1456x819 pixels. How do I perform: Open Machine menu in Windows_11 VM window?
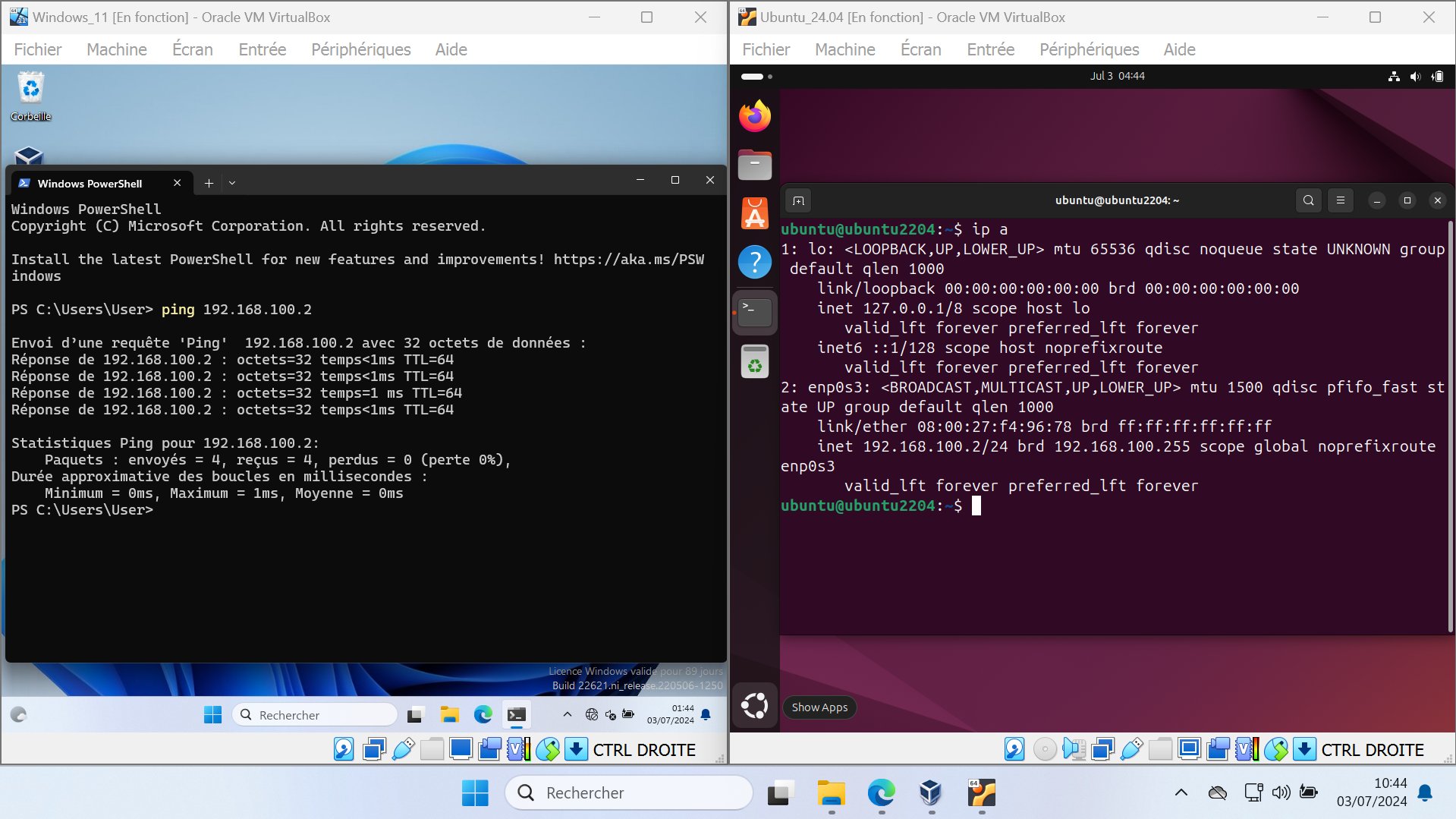pos(117,49)
